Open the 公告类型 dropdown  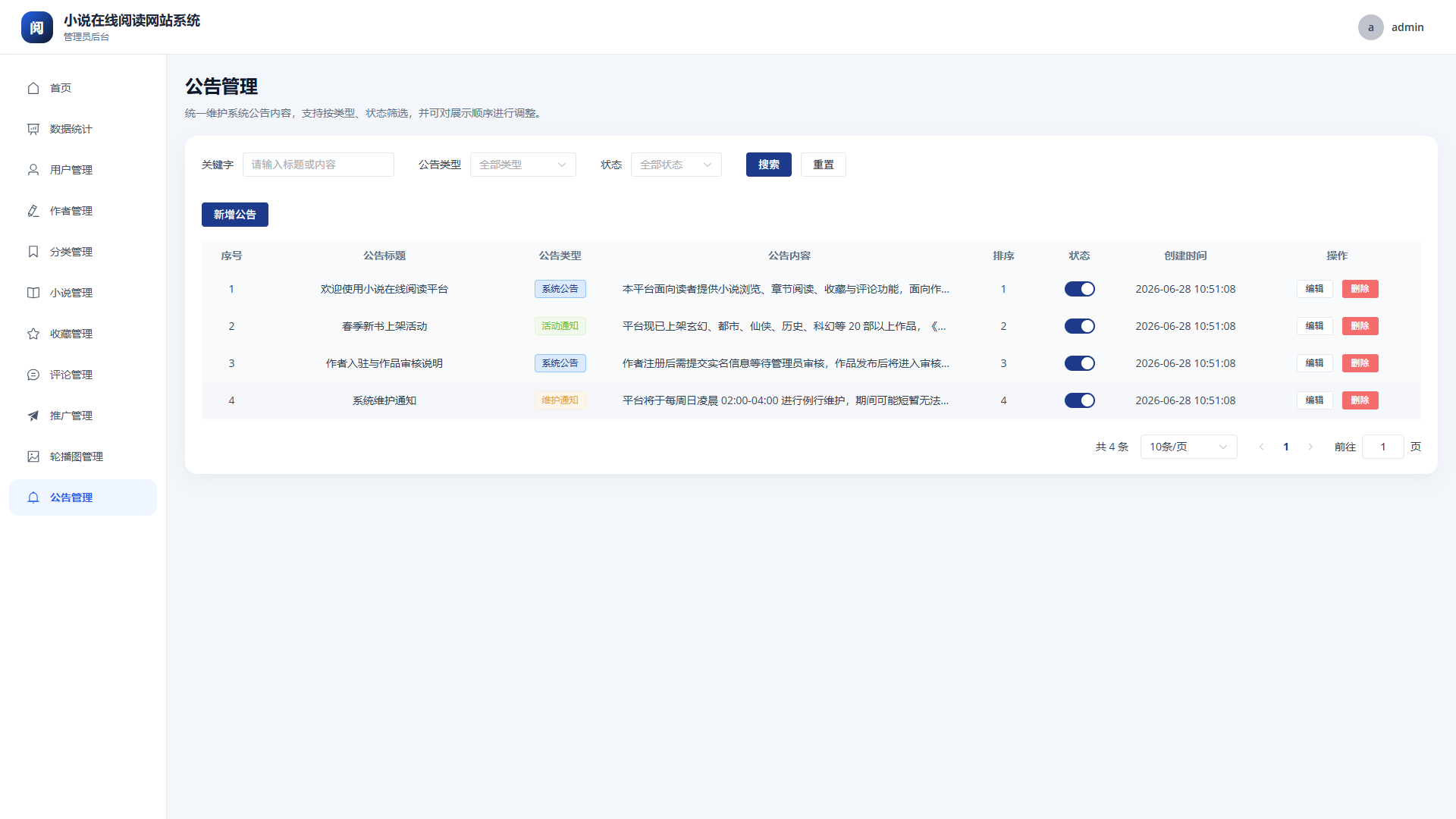(x=523, y=165)
